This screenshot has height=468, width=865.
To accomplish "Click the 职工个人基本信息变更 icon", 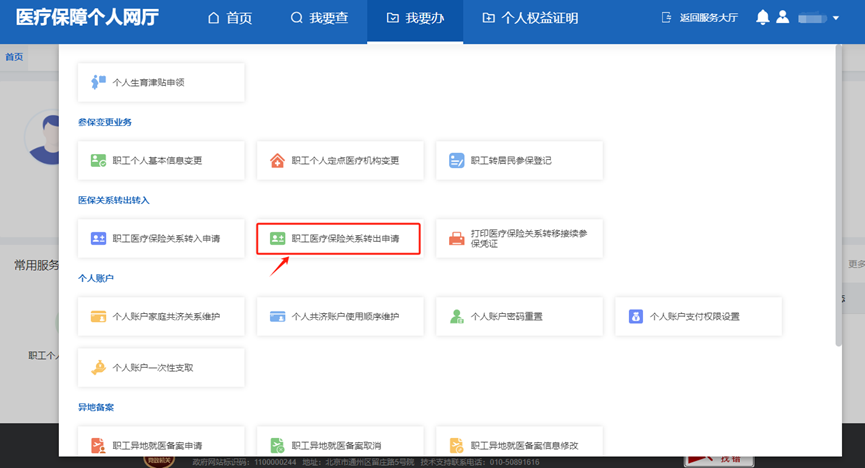I will [98, 161].
